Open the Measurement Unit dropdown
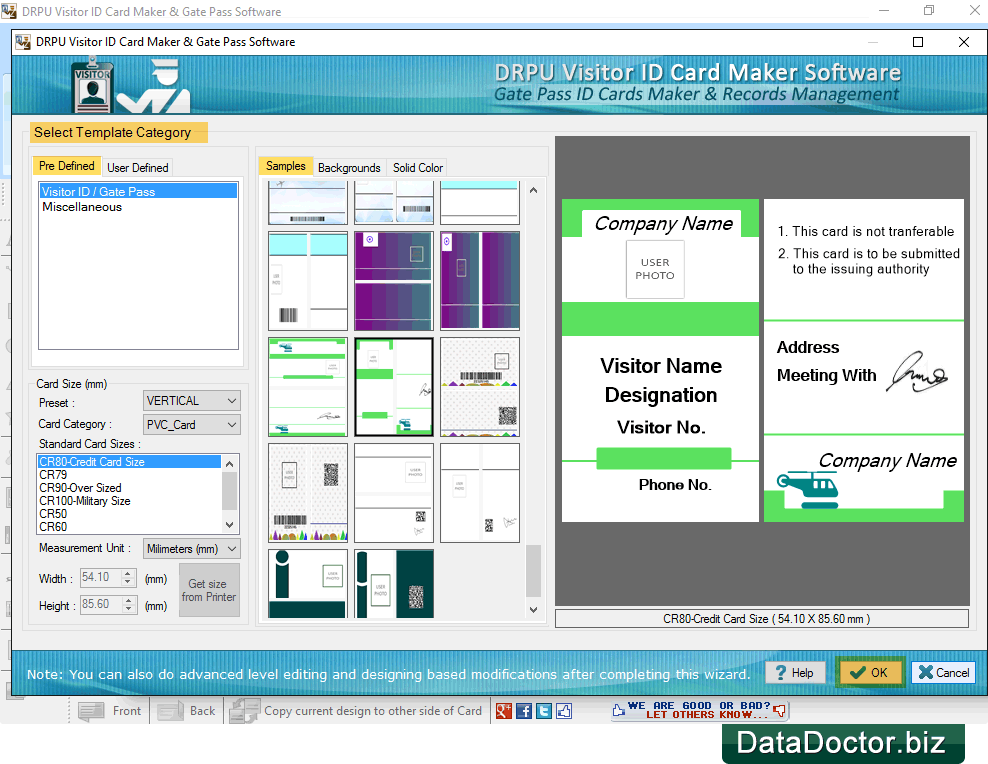Image resolution: width=988 pixels, height=764 pixels. point(192,549)
